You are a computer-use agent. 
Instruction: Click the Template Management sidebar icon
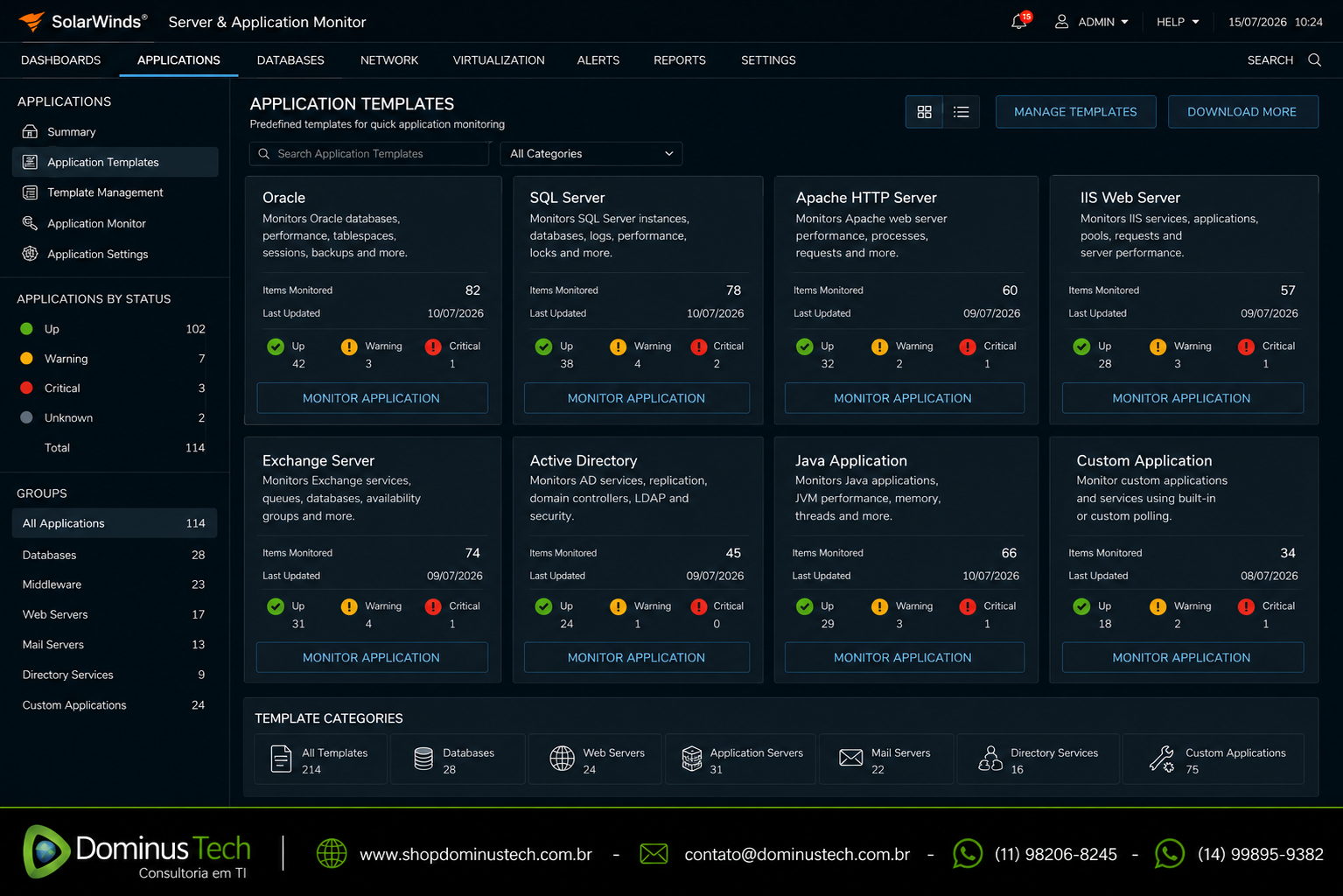30,192
